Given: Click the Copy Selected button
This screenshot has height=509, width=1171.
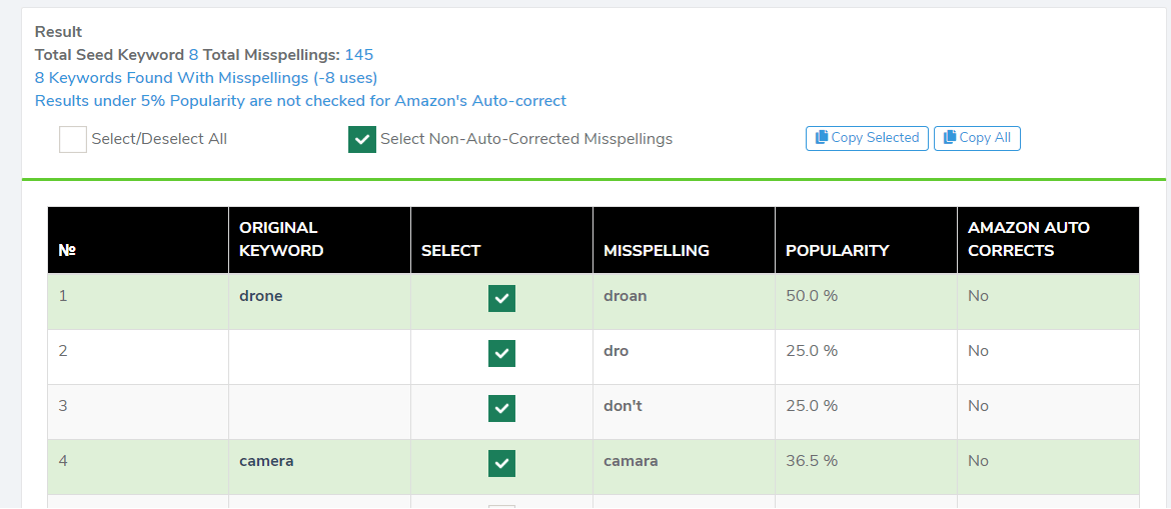Looking at the screenshot, I should coord(867,138).
